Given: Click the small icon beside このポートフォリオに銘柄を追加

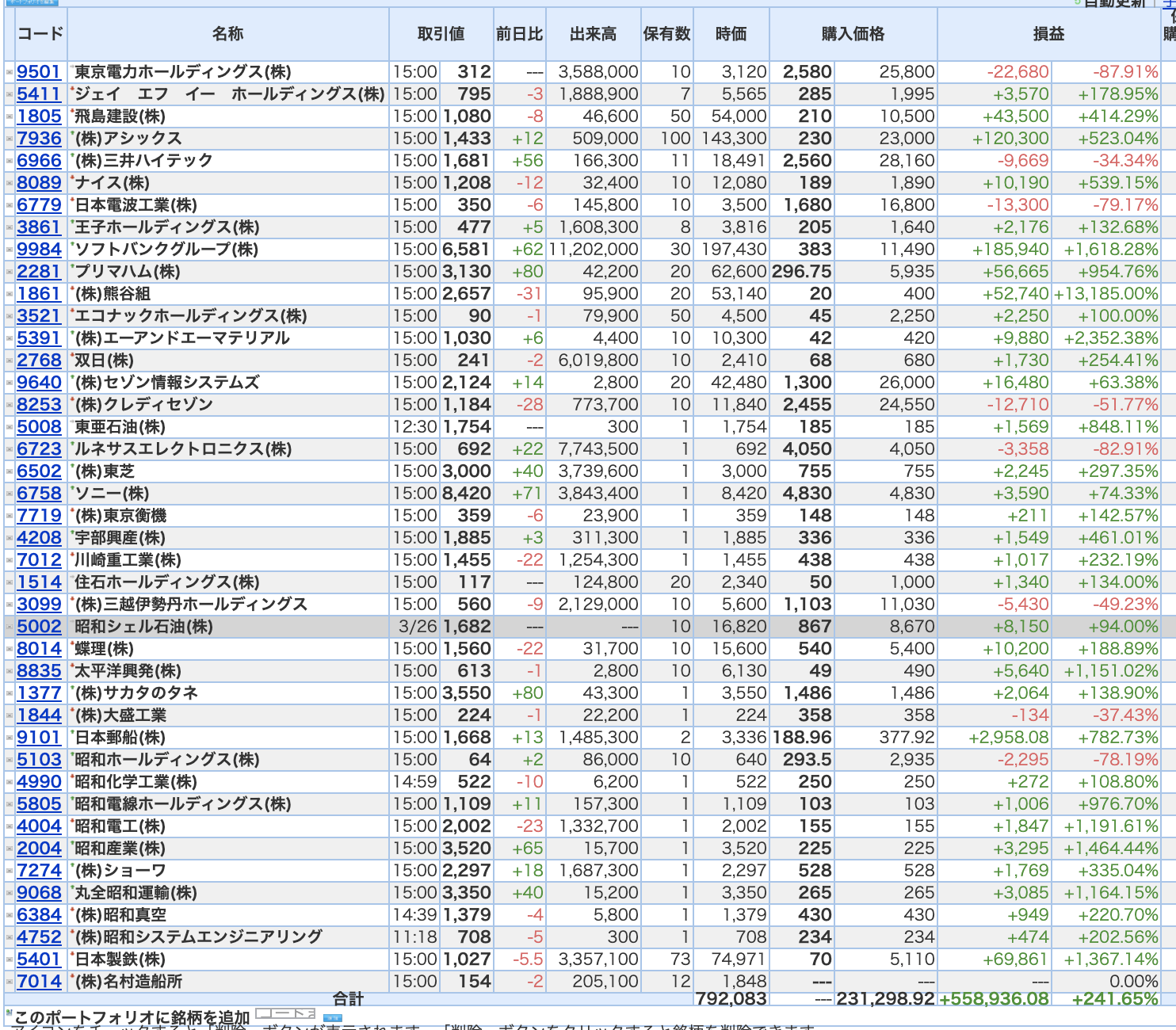Looking at the screenshot, I should pyautogui.click(x=10, y=1013).
